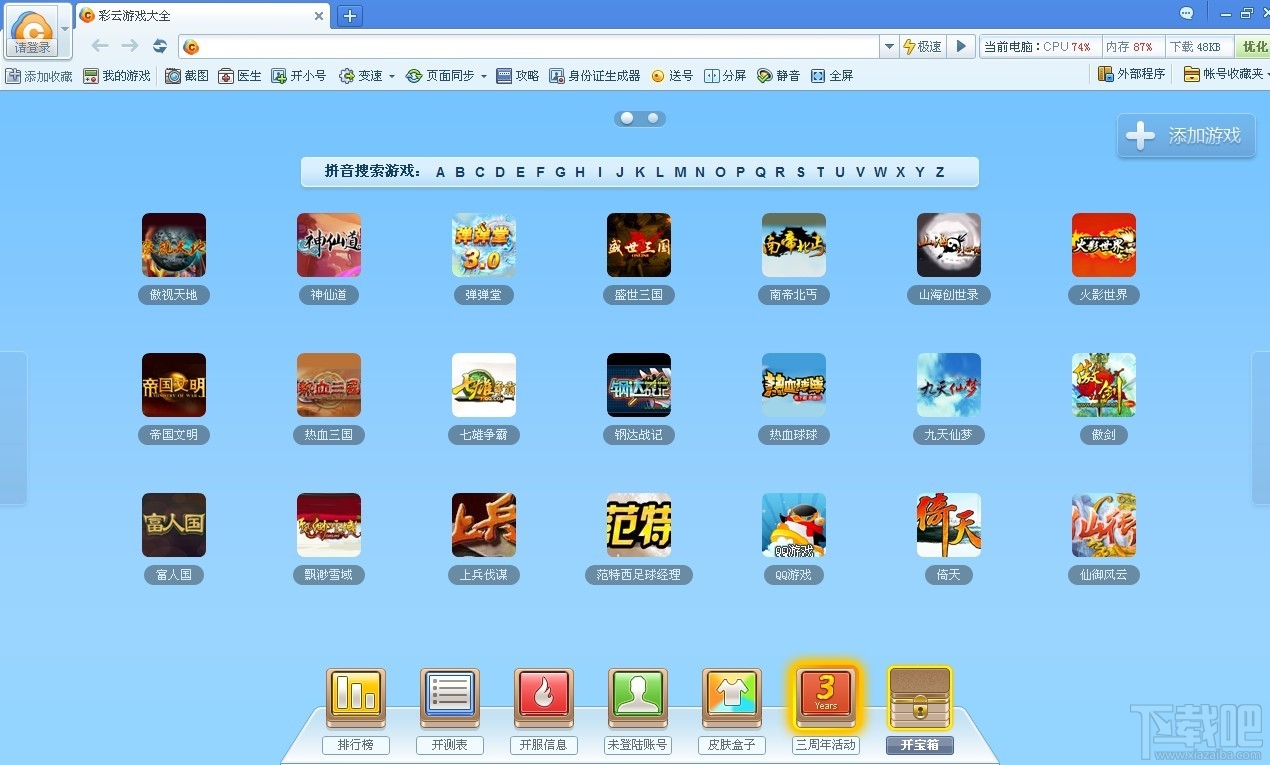Launch the 神仙道 game
The width and height of the screenshot is (1270, 765).
(x=329, y=245)
